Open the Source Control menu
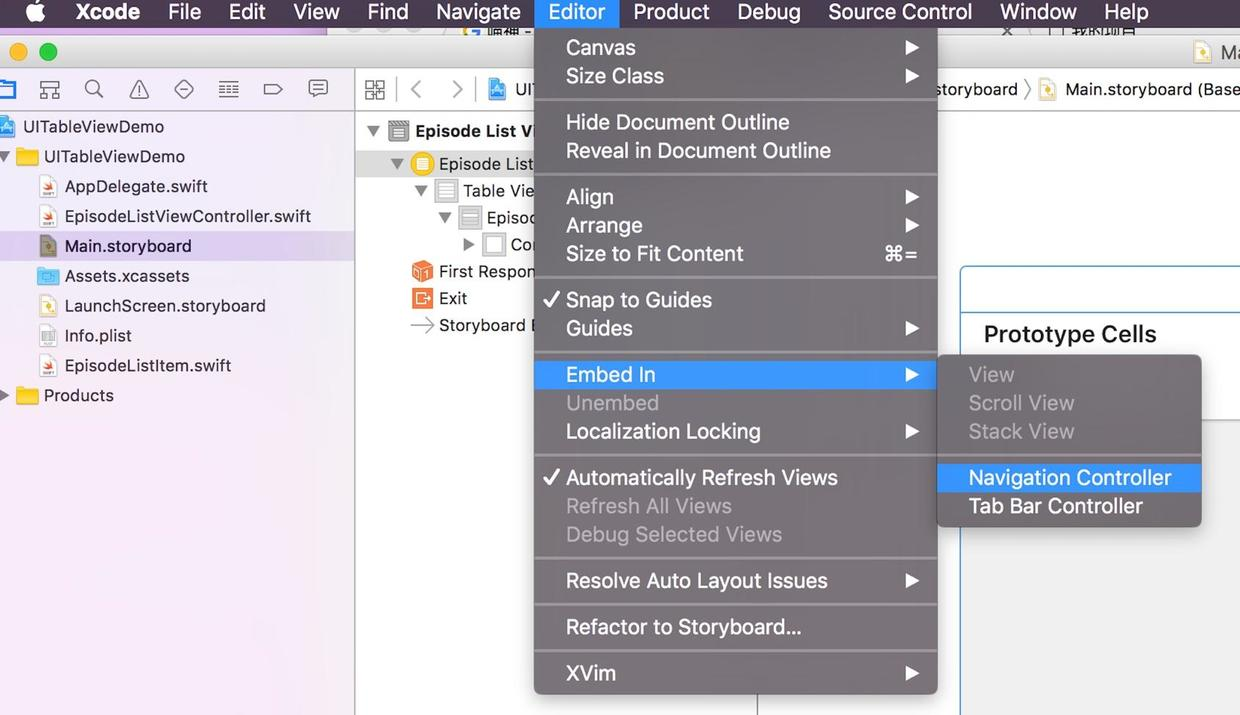This screenshot has height=715, width=1240. pos(900,12)
